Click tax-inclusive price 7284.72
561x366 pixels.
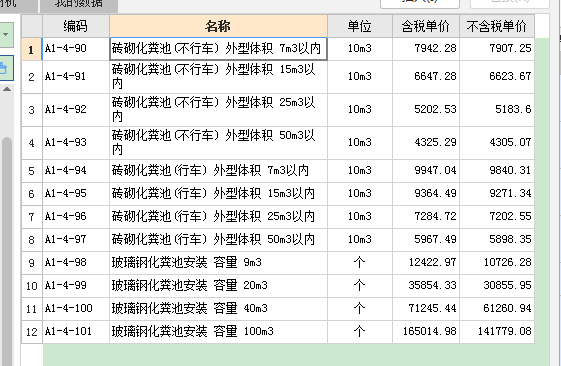click(x=426, y=217)
